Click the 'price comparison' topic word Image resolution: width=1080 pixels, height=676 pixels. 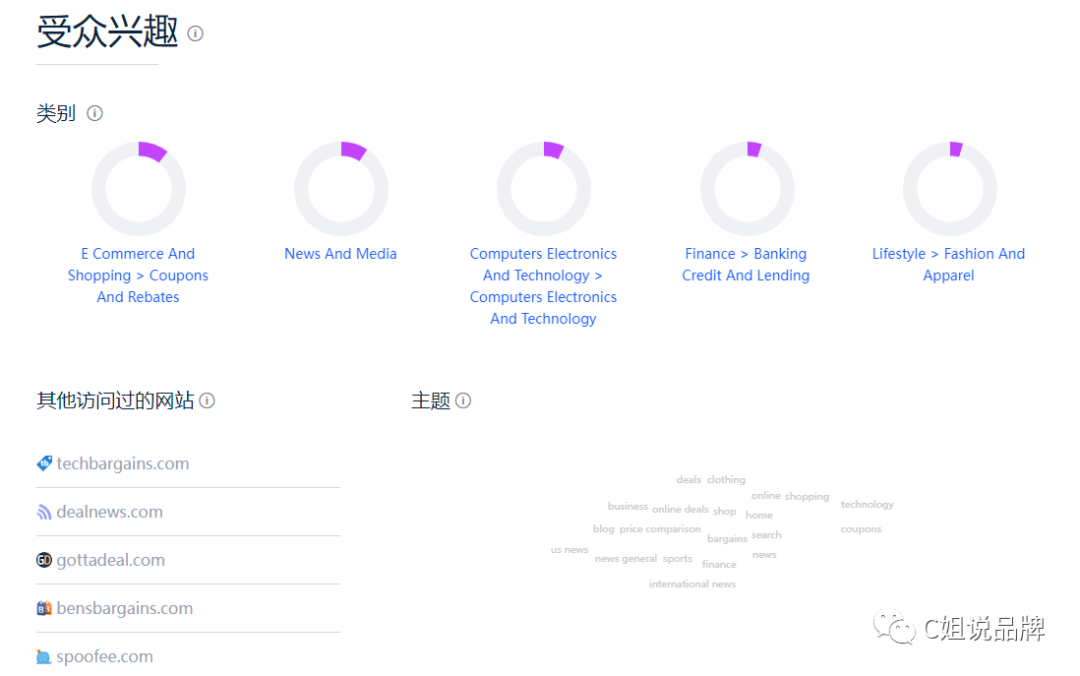click(660, 529)
